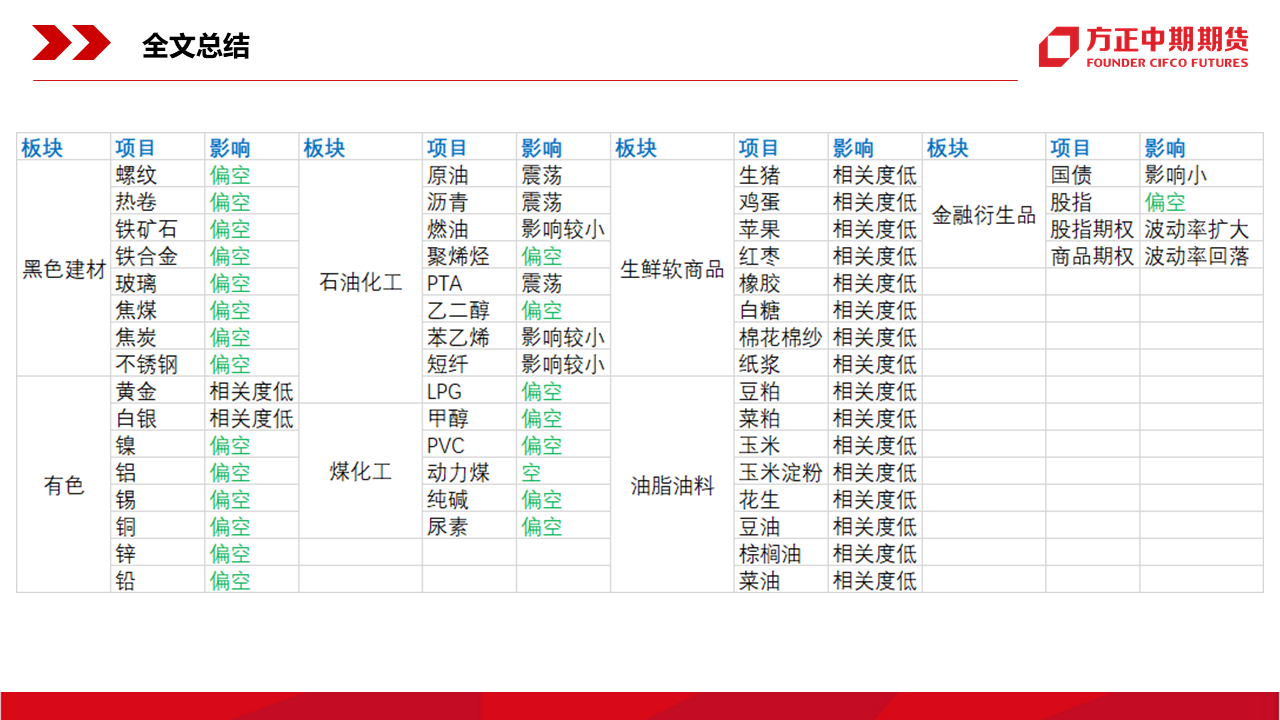Click the 白糖 item cell
The image size is (1280, 720).
tap(781, 310)
